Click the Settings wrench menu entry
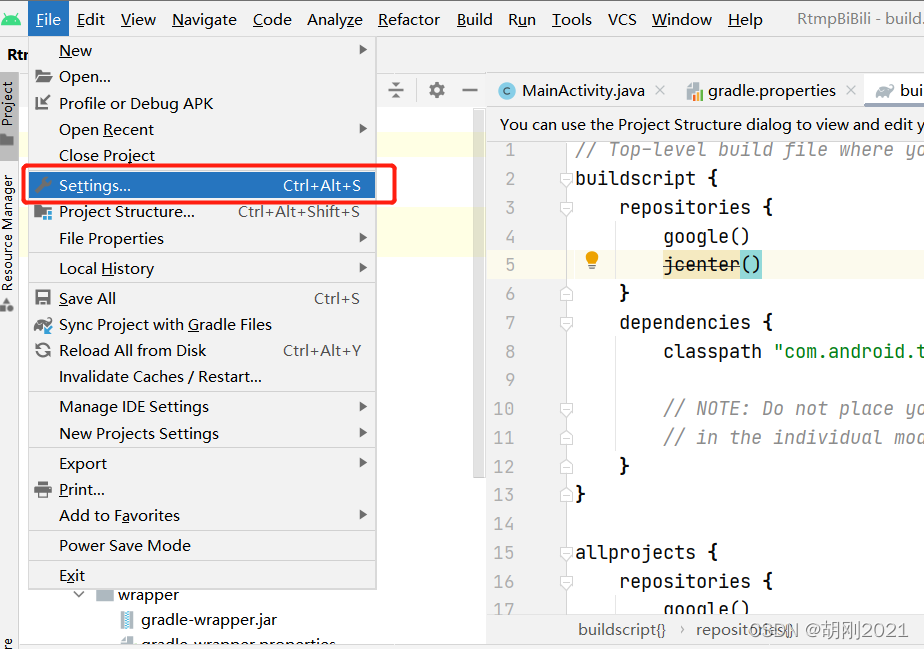Screen dimensions: 924x649 (x=95, y=186)
